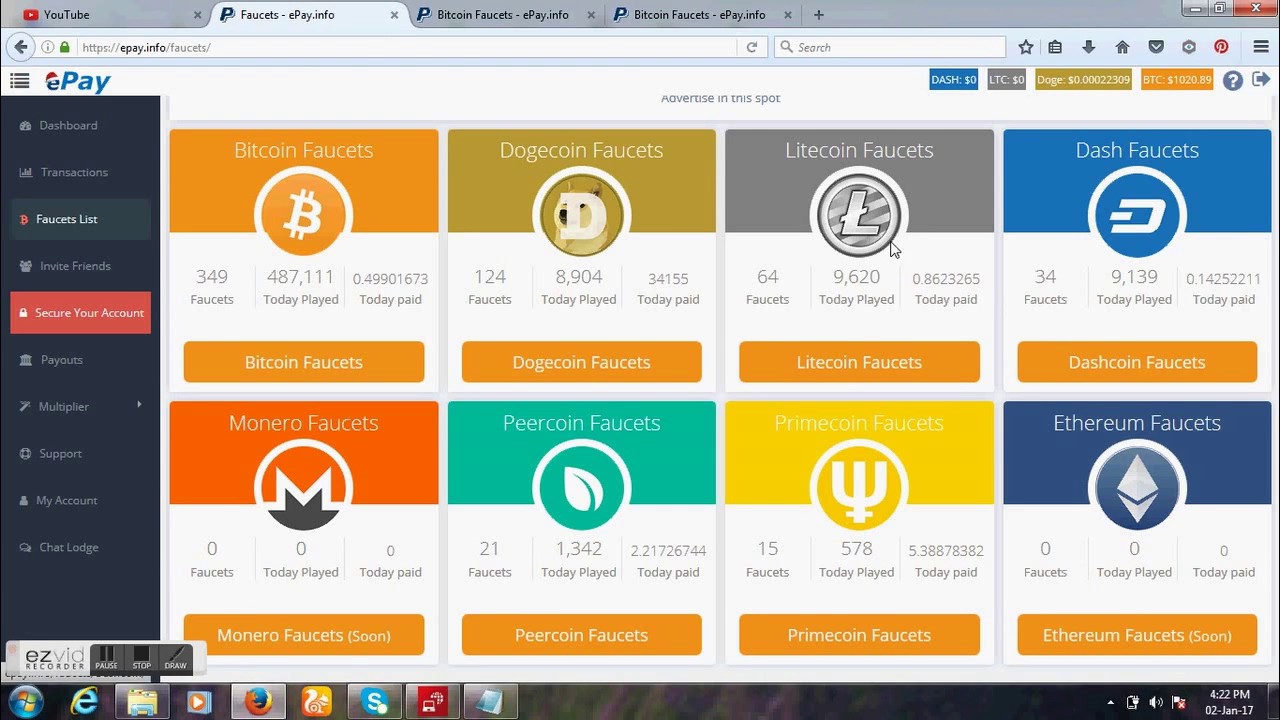The image size is (1280, 720).
Task: Click the Peercoin Faucets button
Action: coord(581,635)
